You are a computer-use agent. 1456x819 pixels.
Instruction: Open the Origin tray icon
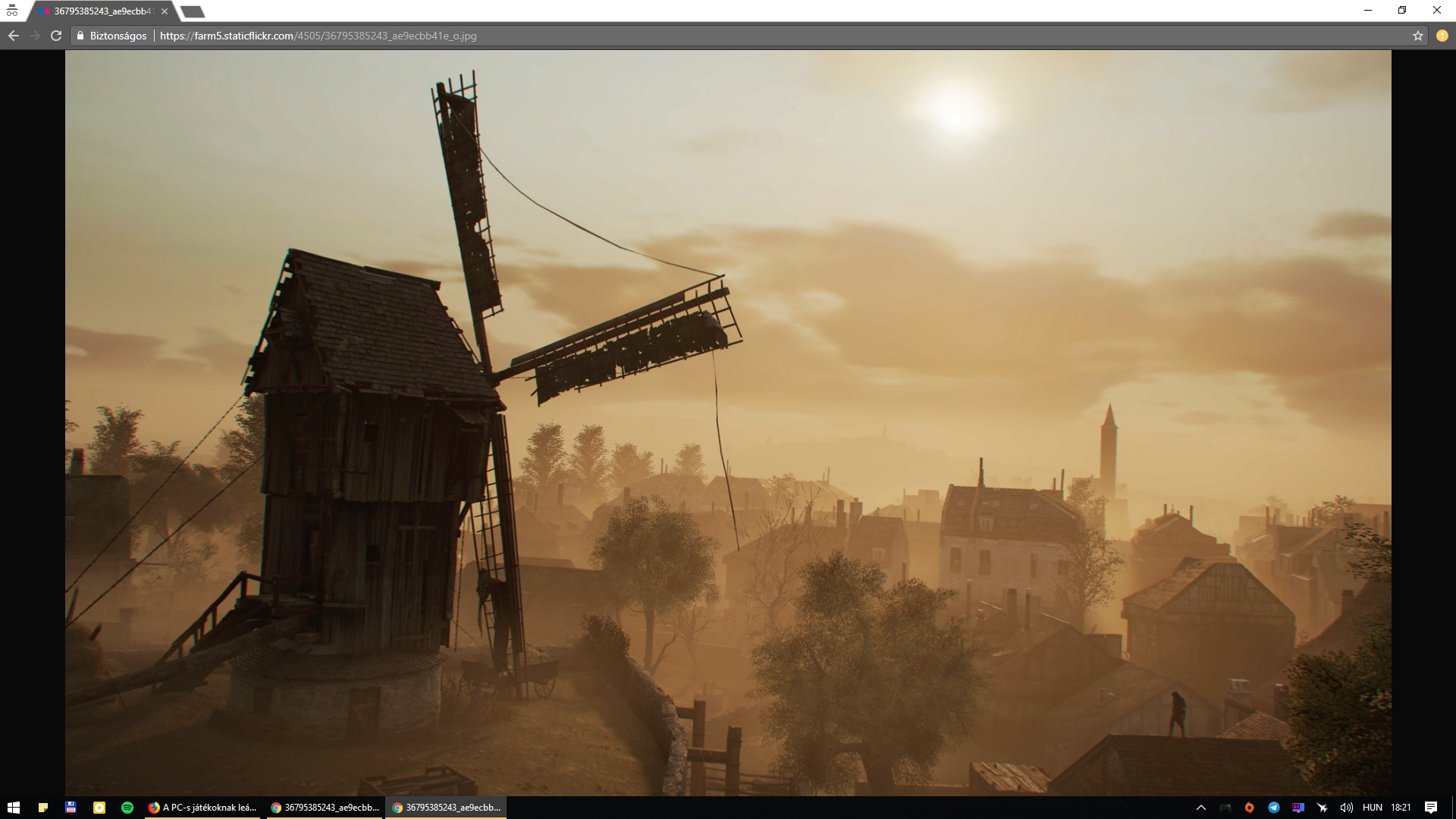click(x=1249, y=808)
